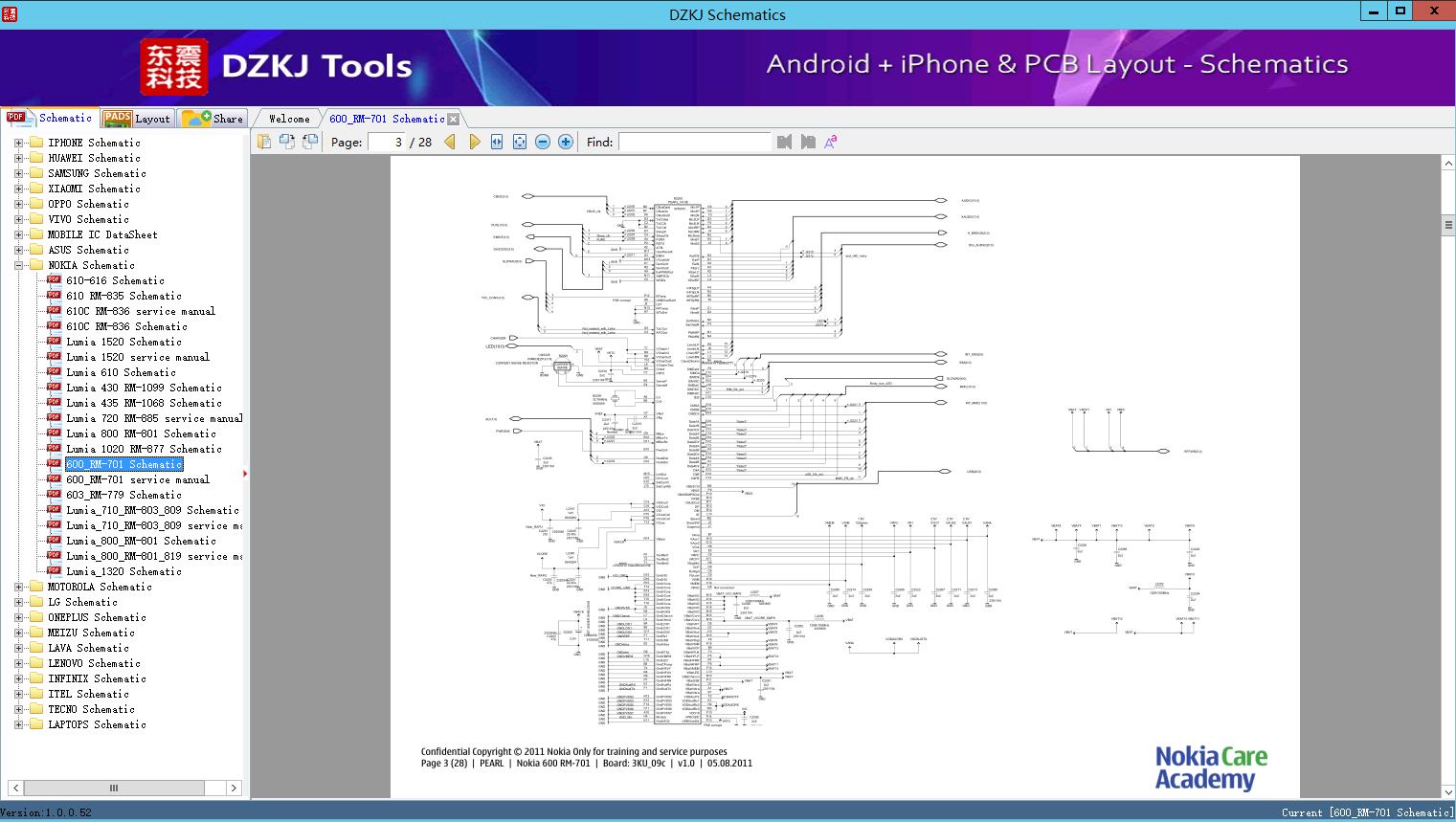Screen dimensions: 1456x822
Task: Click the tree panel horizontal scrollbar
Action: pyautogui.click(x=114, y=788)
